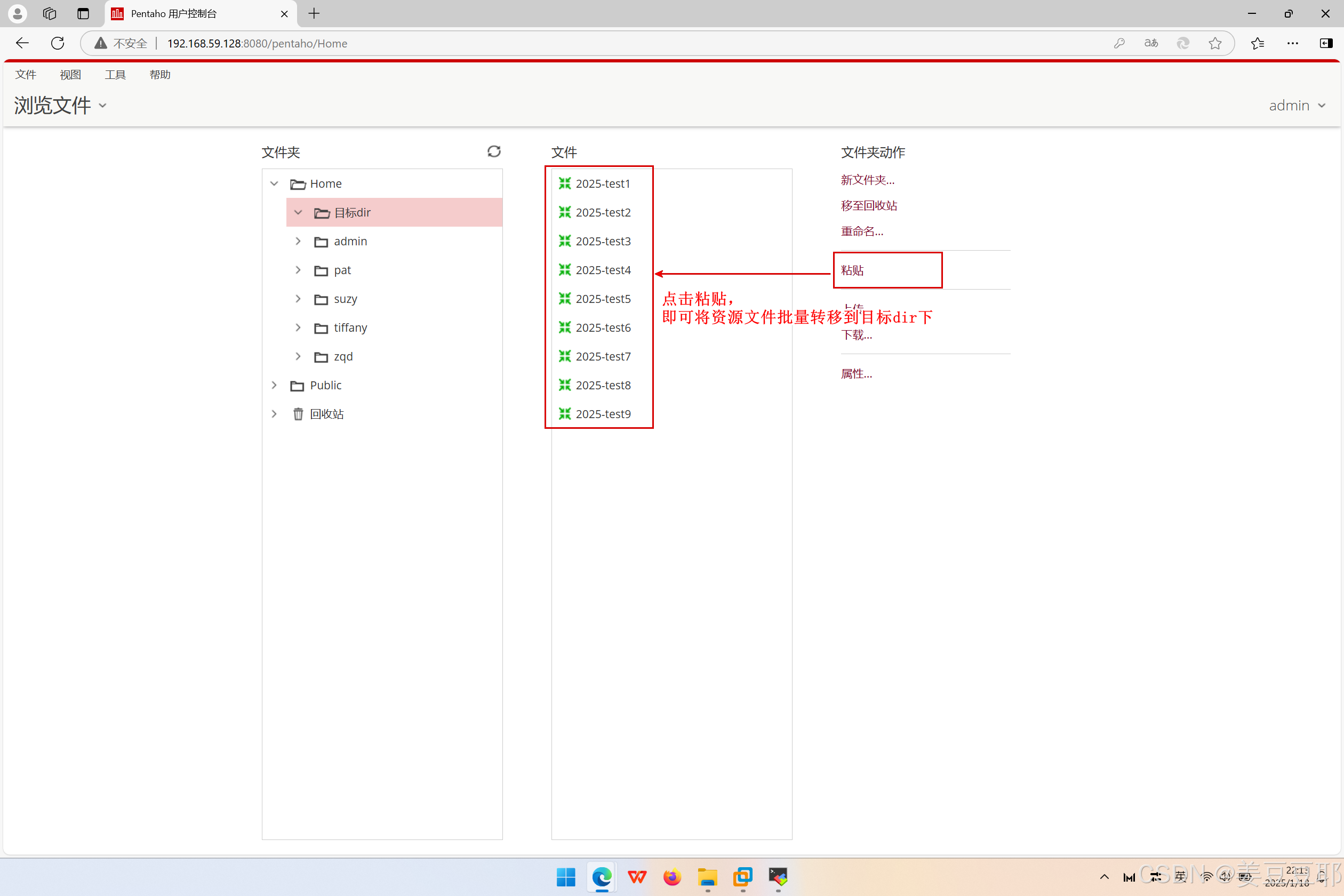Open Firefox from the taskbar
The image size is (1344, 896).
pyautogui.click(x=672, y=877)
